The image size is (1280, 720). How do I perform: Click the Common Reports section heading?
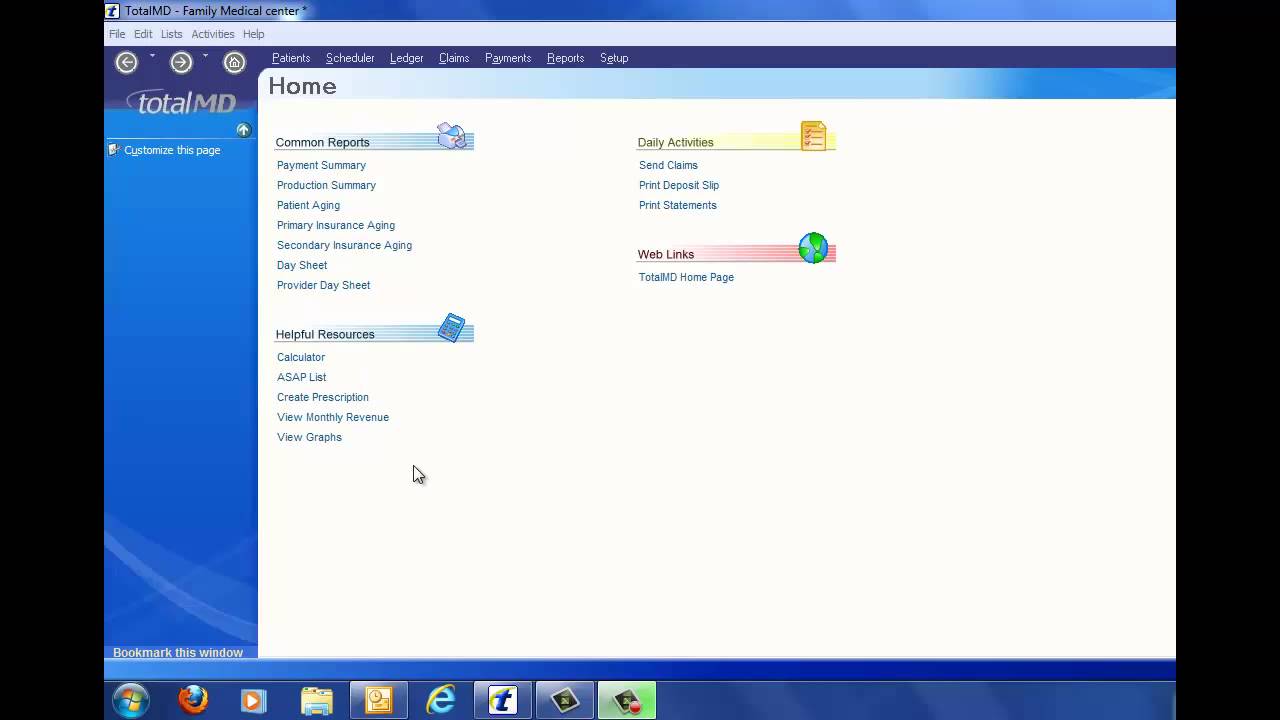tap(322, 142)
